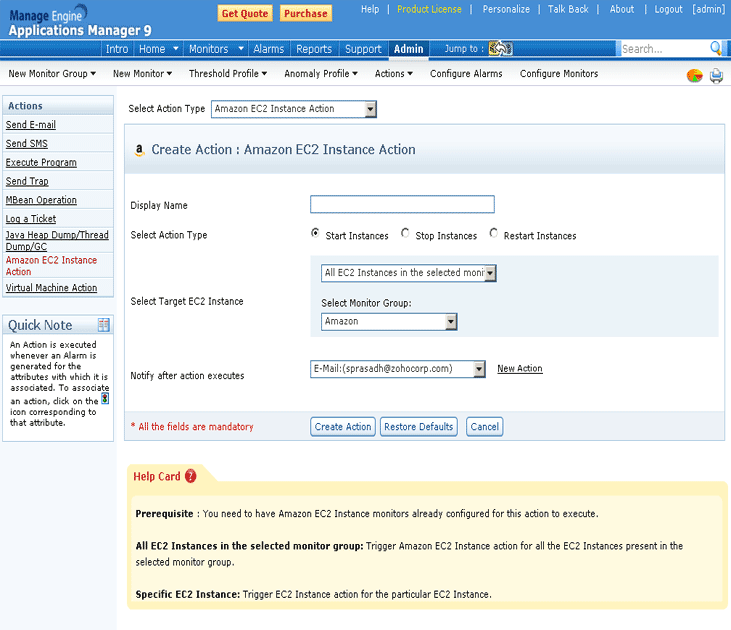Viewport: 731px width, 630px height.
Task: Click the Help Card question mark icon
Action: click(x=191, y=476)
